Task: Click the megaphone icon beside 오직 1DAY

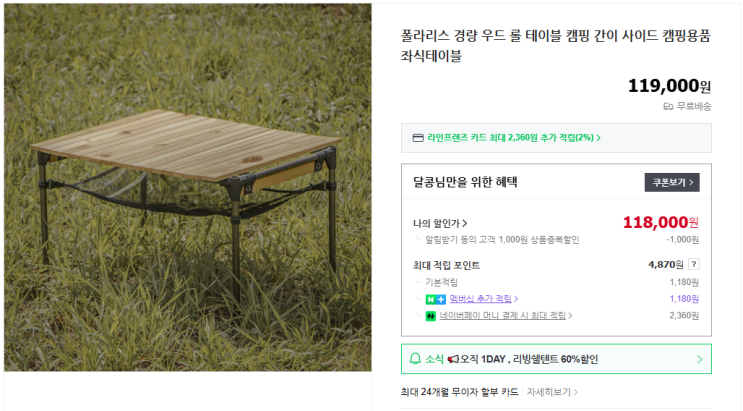Action: pos(453,359)
